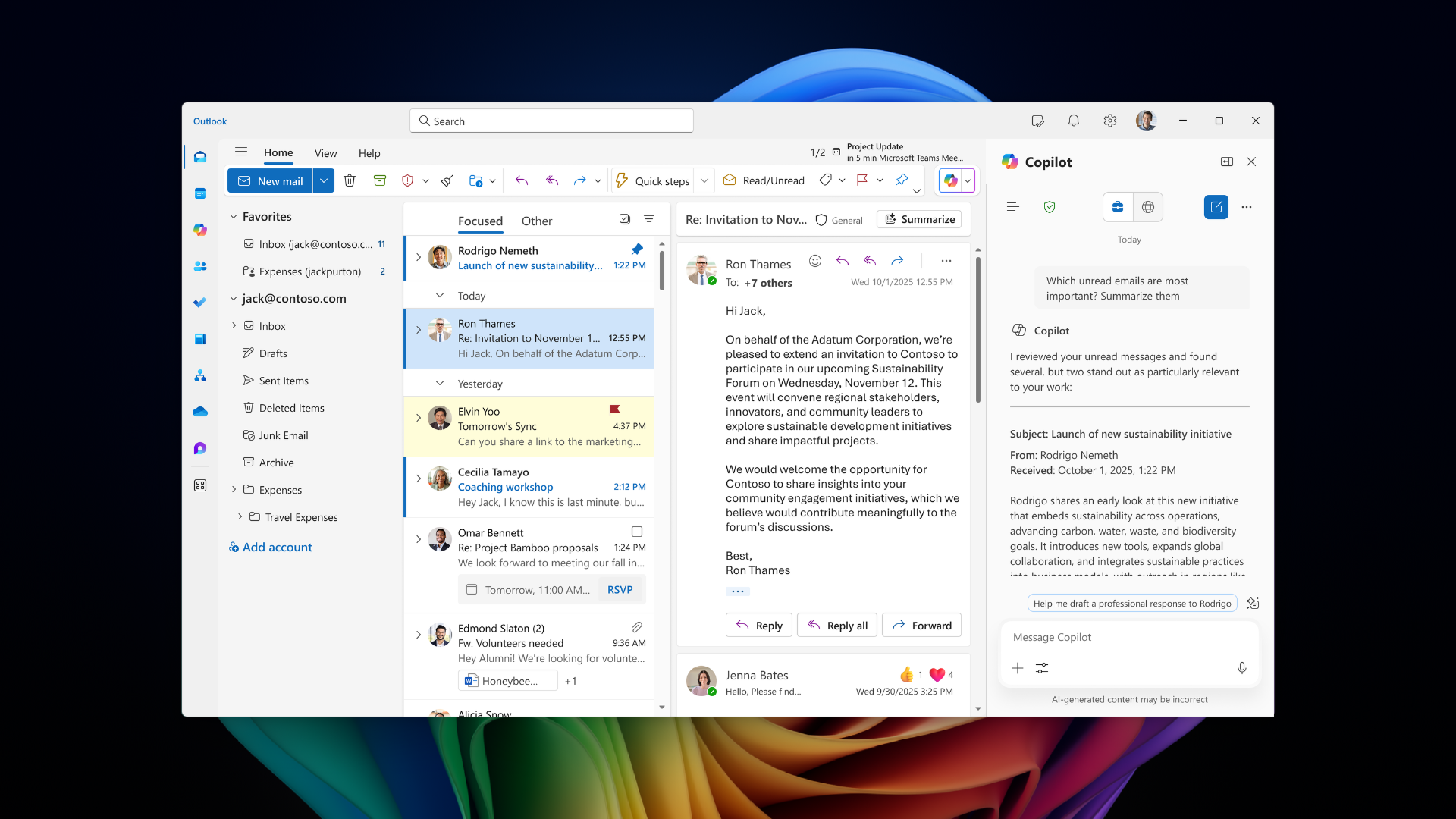Click the Search box
Viewport: 1456px width, 819px height.
[x=551, y=121]
